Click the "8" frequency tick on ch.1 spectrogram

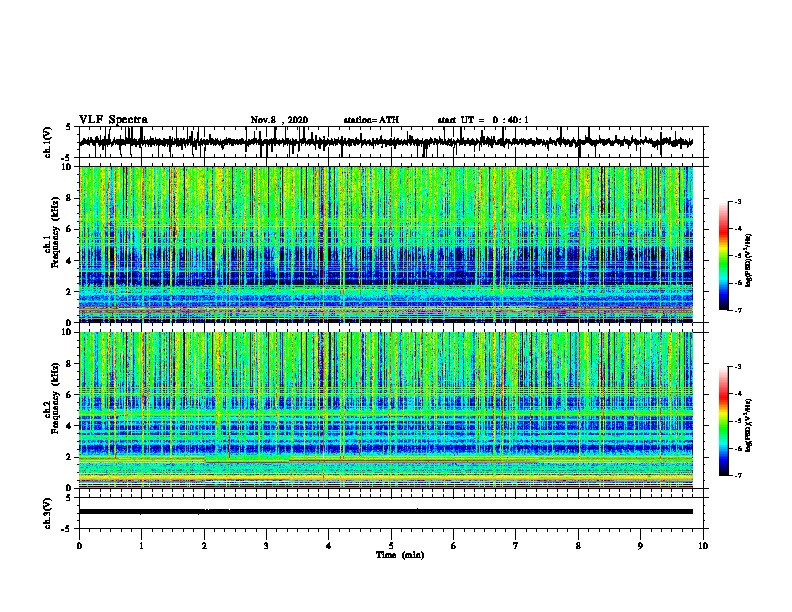pyautogui.click(x=70, y=198)
